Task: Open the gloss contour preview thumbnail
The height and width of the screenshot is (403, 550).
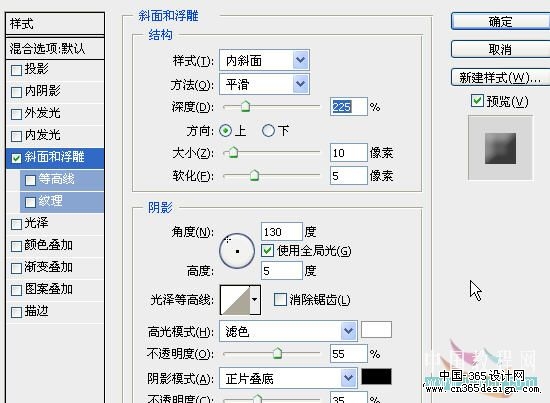Action: coord(235,300)
